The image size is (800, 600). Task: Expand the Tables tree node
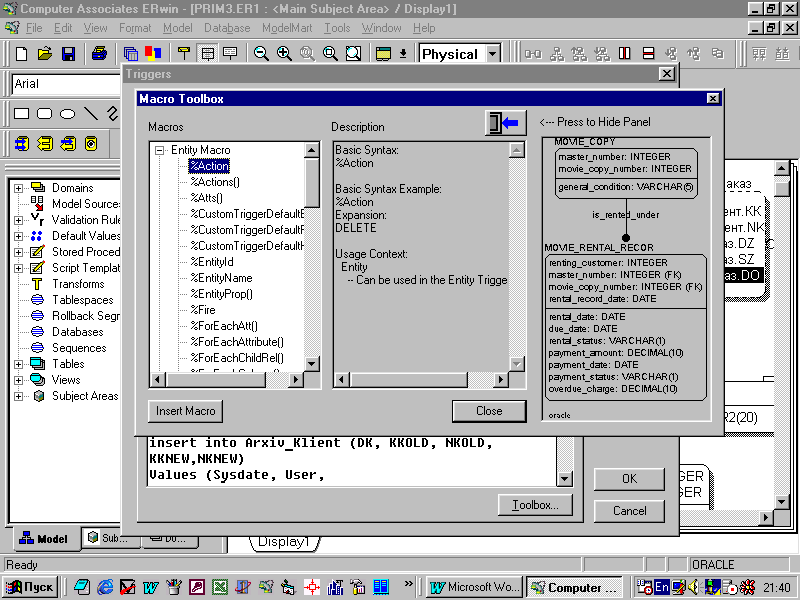coord(18,364)
